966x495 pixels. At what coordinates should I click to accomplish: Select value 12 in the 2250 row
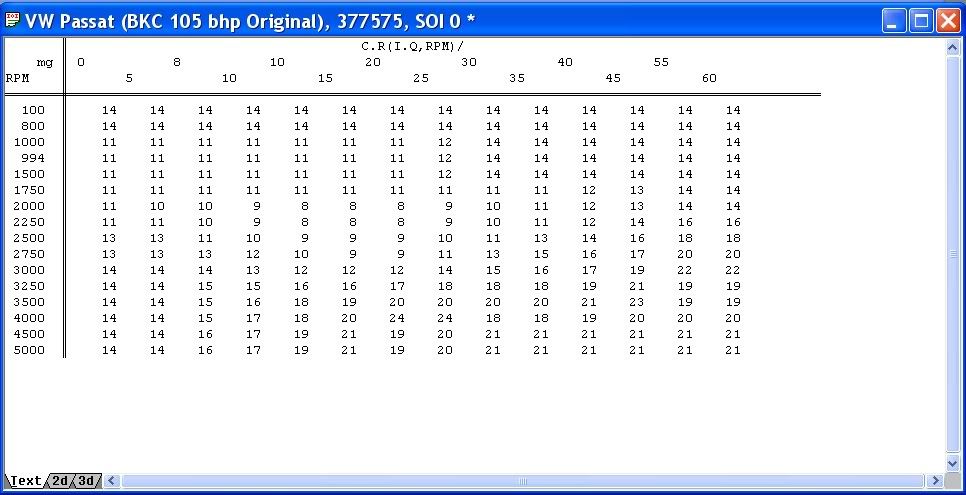(589, 223)
